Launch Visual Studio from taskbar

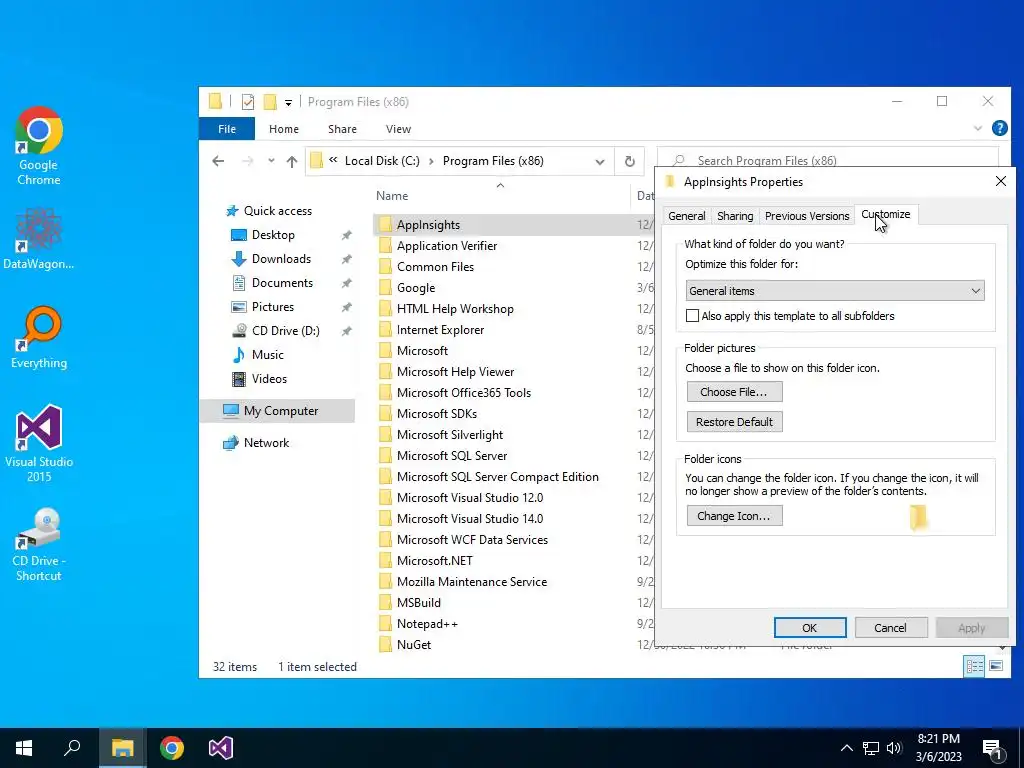(221, 748)
